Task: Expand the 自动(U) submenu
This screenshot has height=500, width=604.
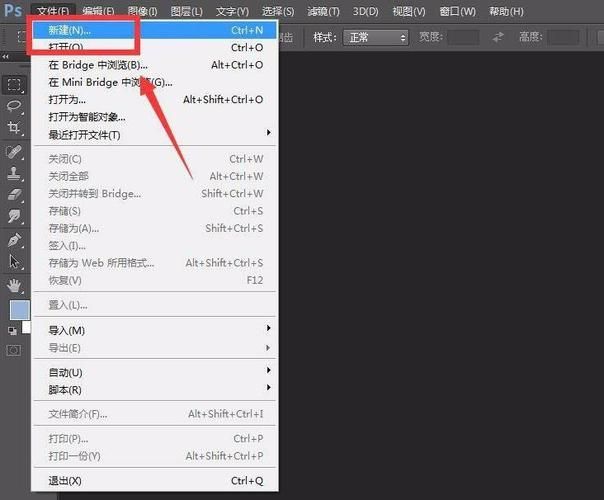Action: point(155,372)
